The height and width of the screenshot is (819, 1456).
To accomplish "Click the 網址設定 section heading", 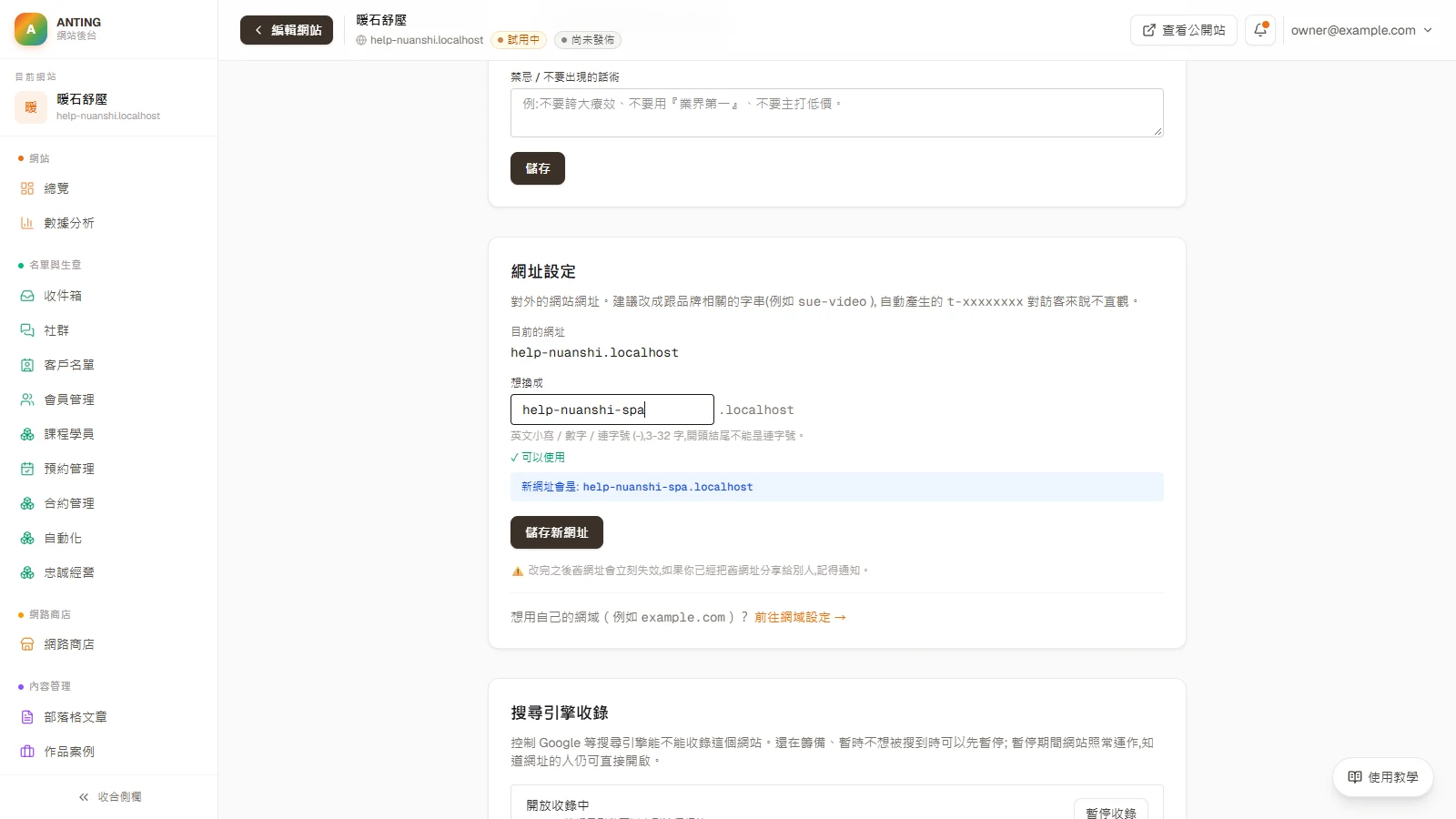I will [543, 271].
